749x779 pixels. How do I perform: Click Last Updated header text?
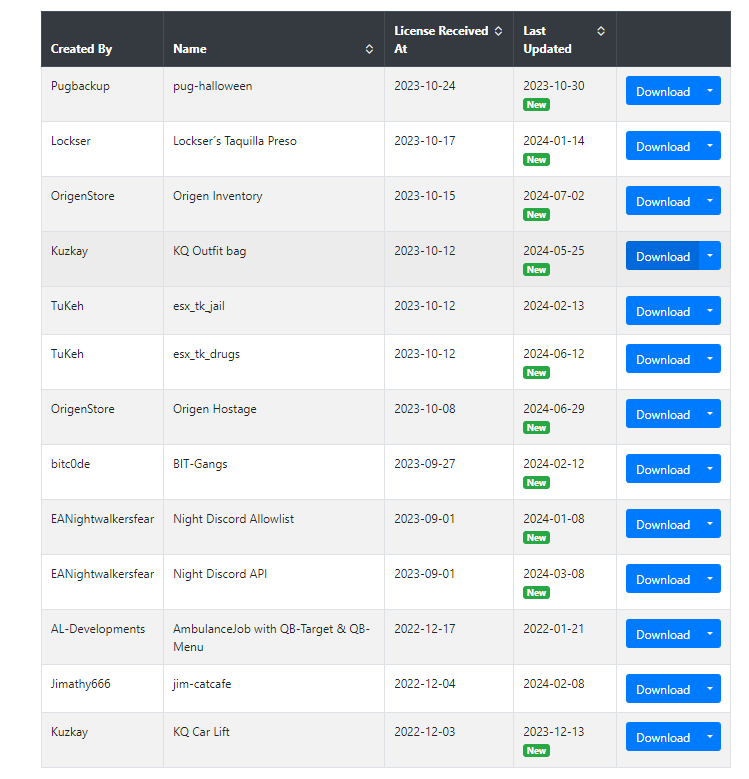547,40
